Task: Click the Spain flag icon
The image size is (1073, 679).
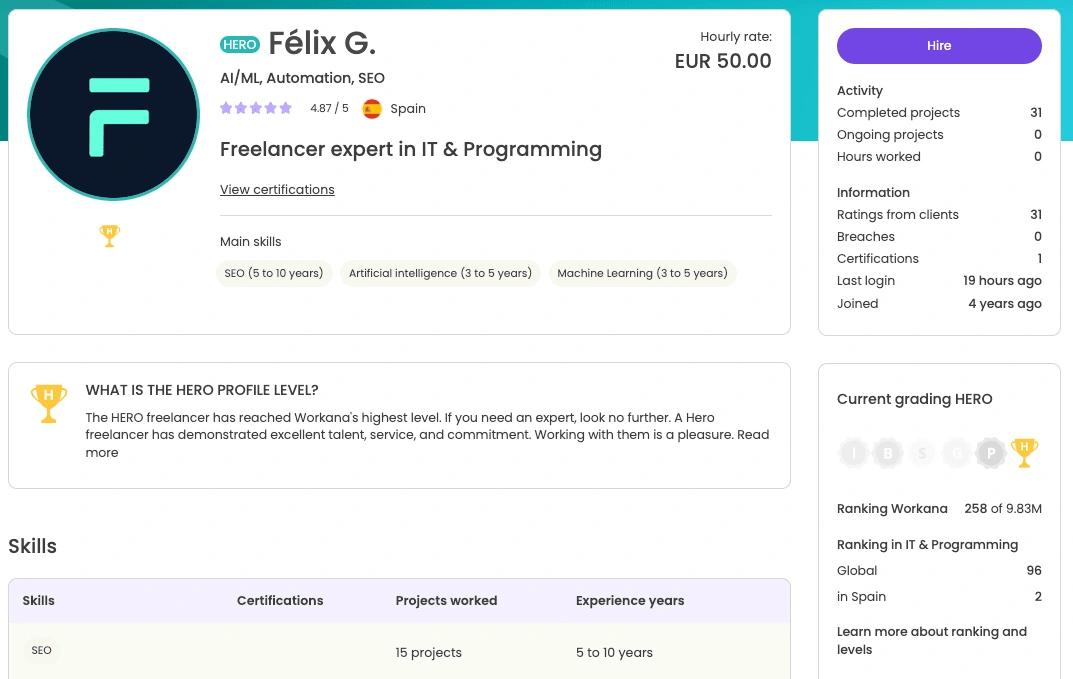Action: pos(372,109)
